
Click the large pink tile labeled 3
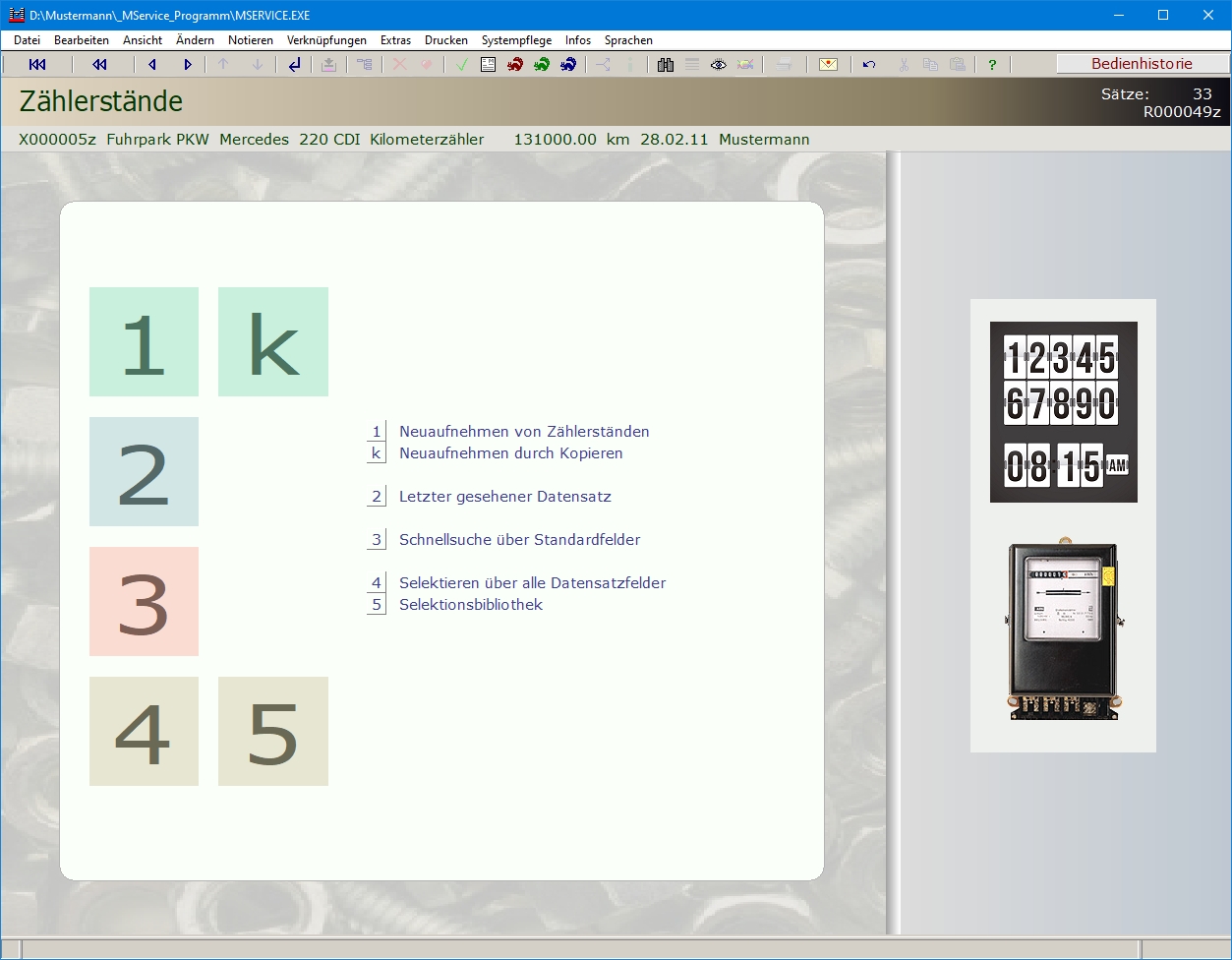(x=144, y=602)
